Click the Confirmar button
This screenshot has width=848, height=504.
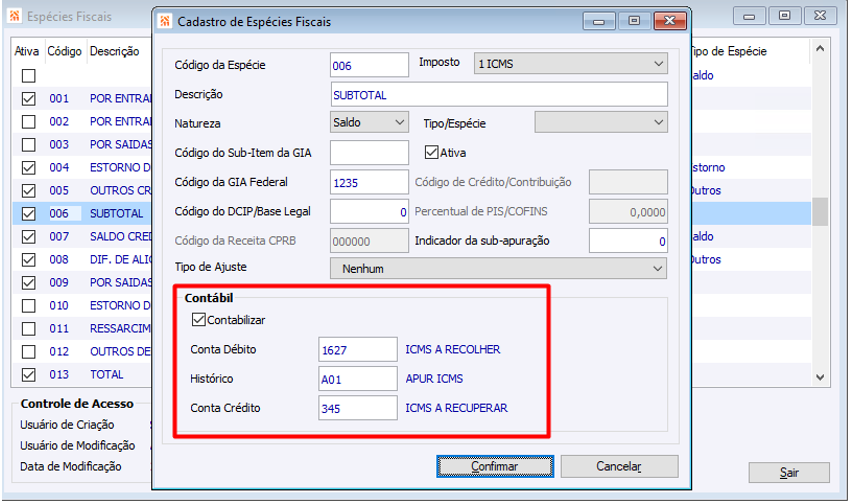(495, 466)
